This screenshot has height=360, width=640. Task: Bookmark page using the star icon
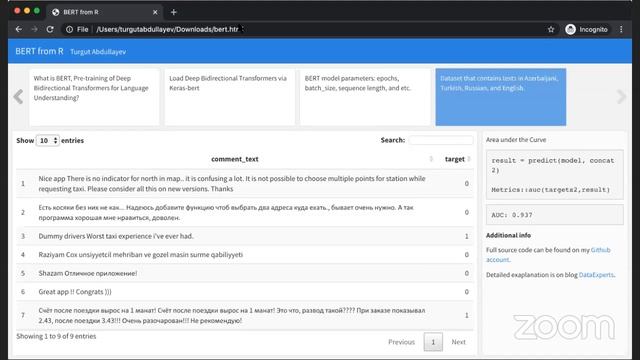551,29
